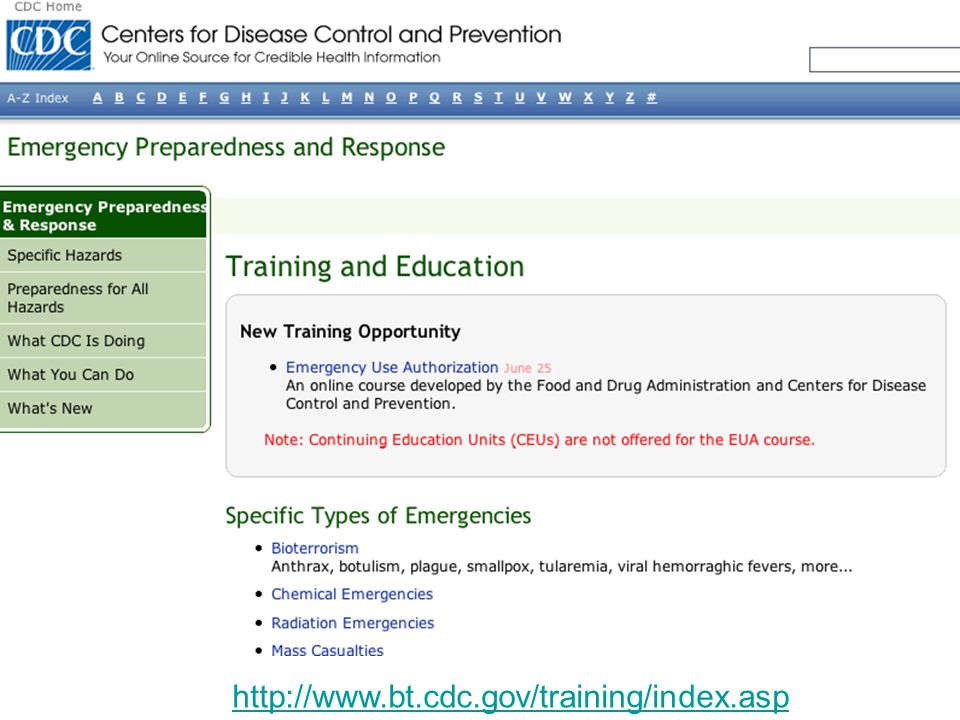Select letter Z in A-Z Index

click(630, 97)
